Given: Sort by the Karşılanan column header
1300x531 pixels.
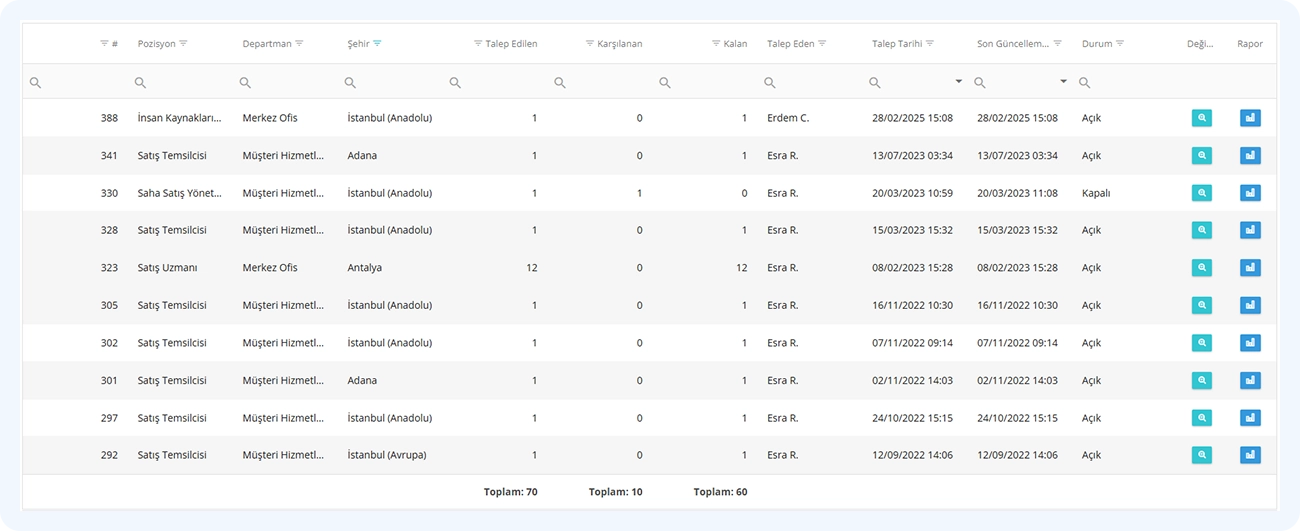Looking at the screenshot, I should point(620,44).
